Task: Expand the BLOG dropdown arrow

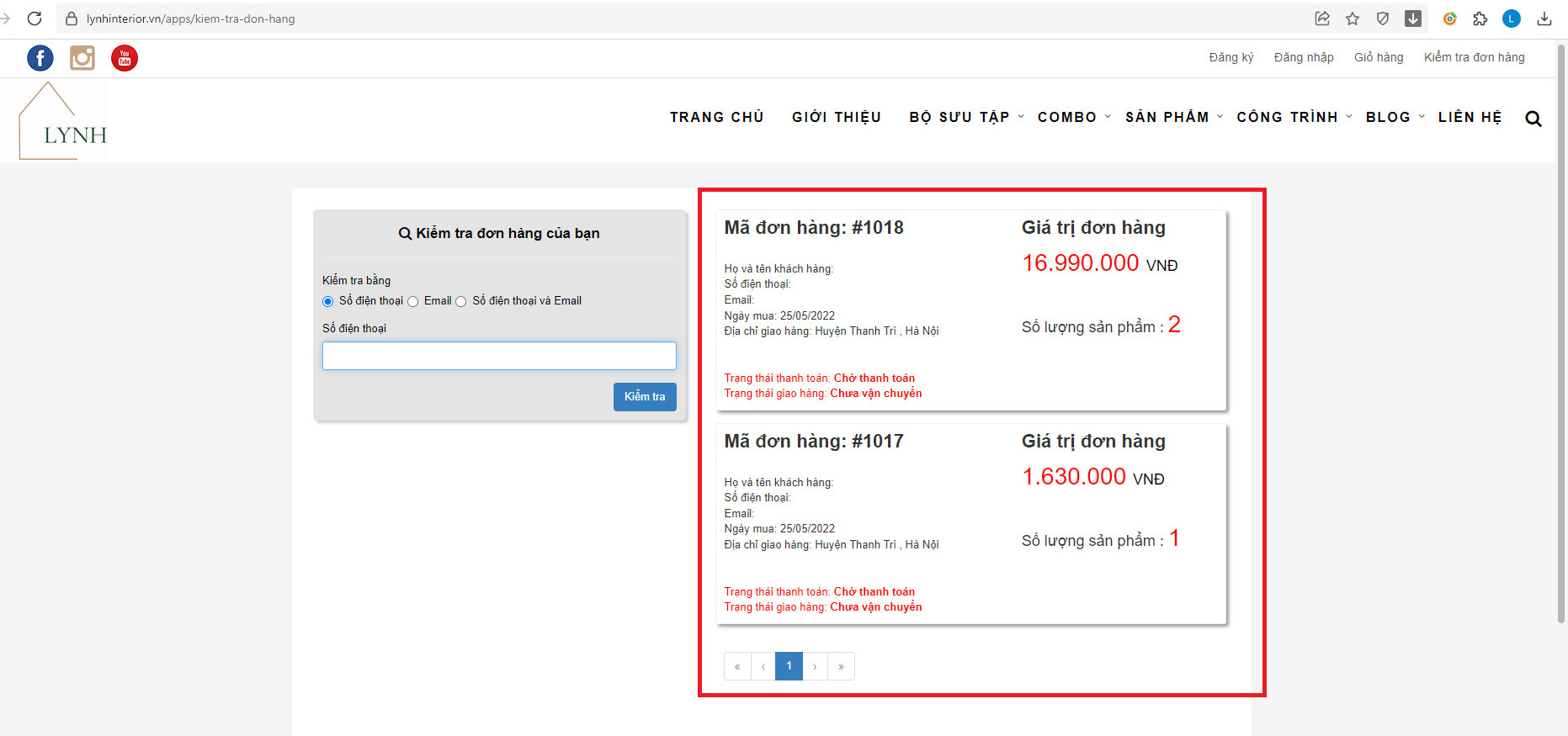Action: (1422, 117)
